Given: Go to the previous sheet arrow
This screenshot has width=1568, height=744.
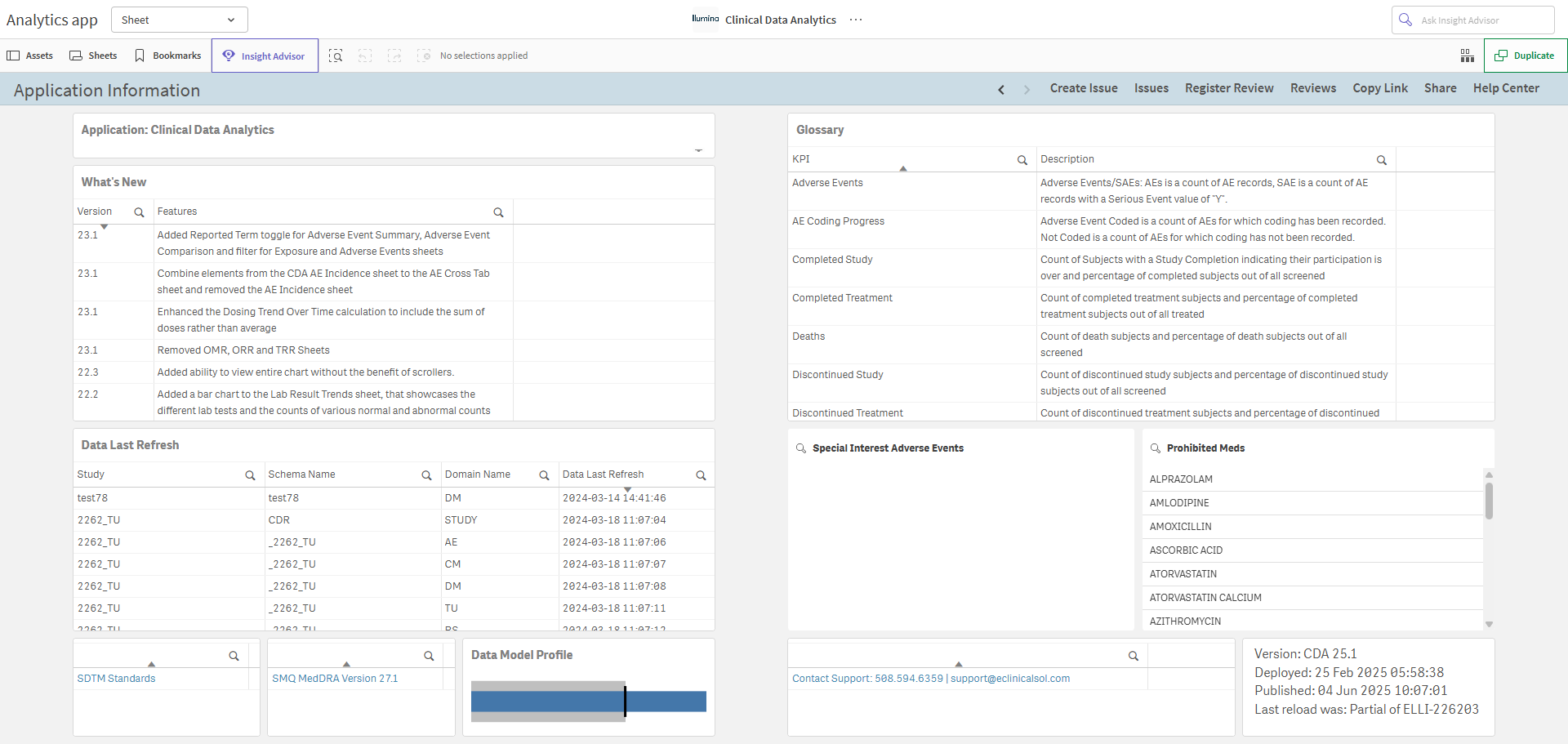Looking at the screenshot, I should (1001, 89).
